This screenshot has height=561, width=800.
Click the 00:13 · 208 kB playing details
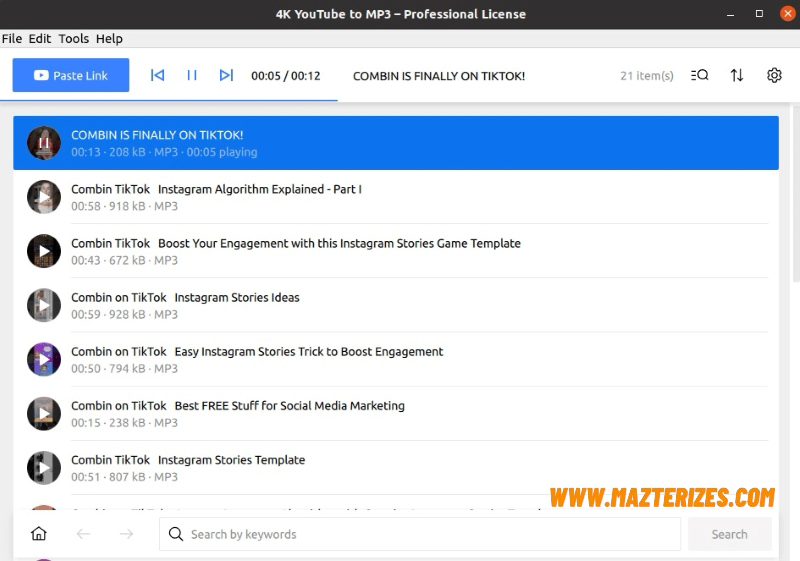tap(164, 152)
